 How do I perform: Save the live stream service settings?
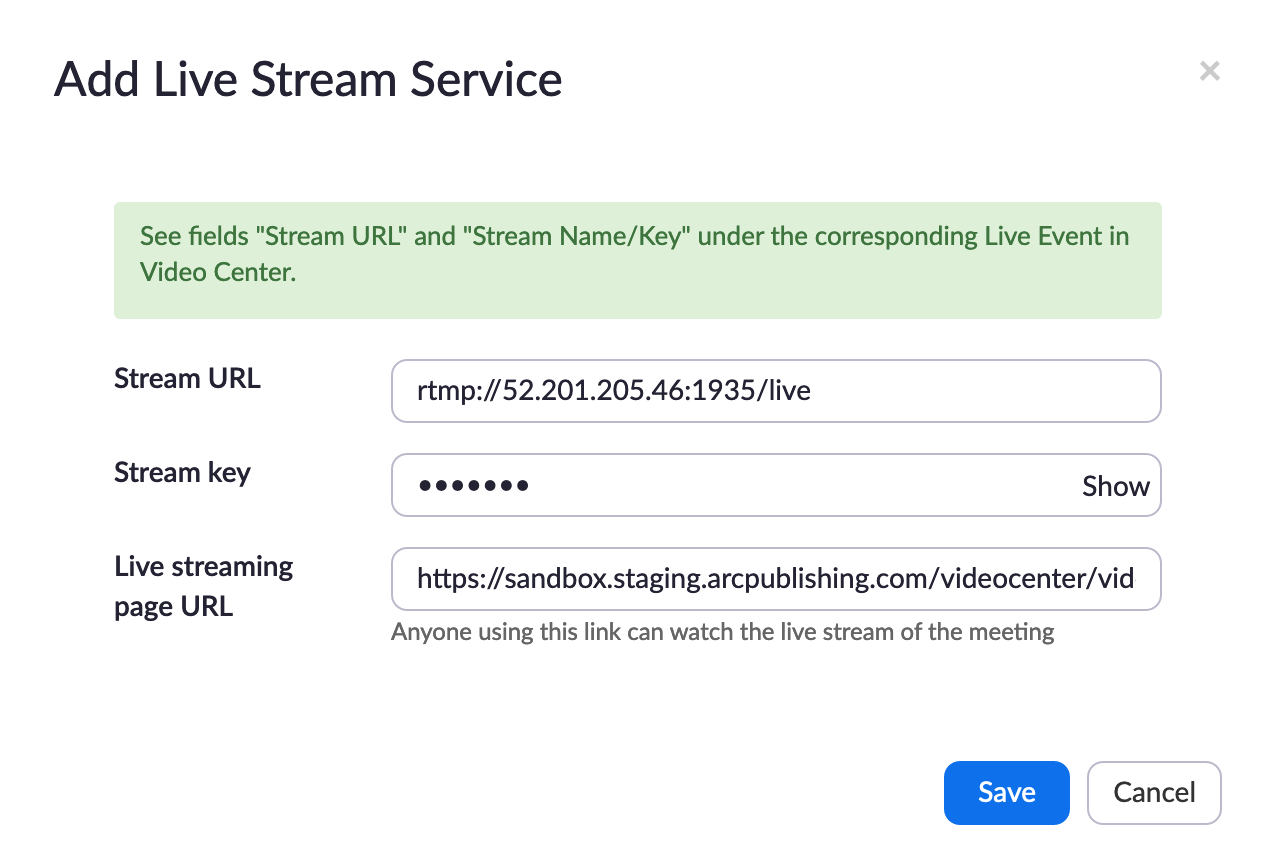click(x=1006, y=793)
